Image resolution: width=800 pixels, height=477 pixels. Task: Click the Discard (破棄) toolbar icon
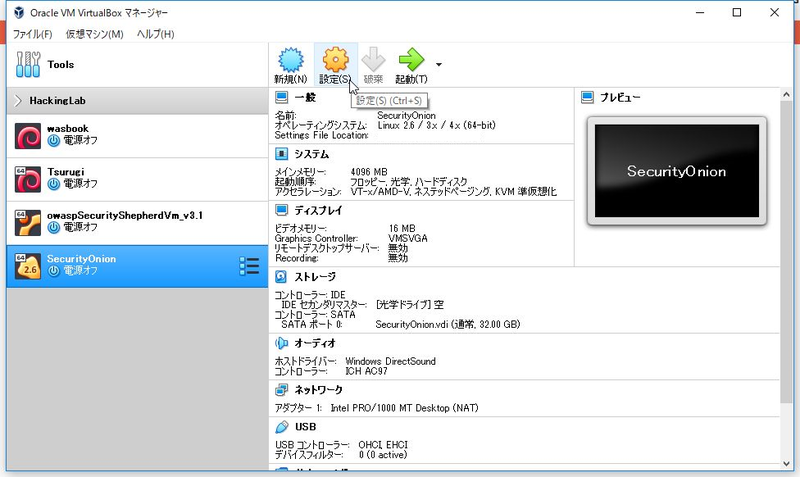[x=373, y=60]
